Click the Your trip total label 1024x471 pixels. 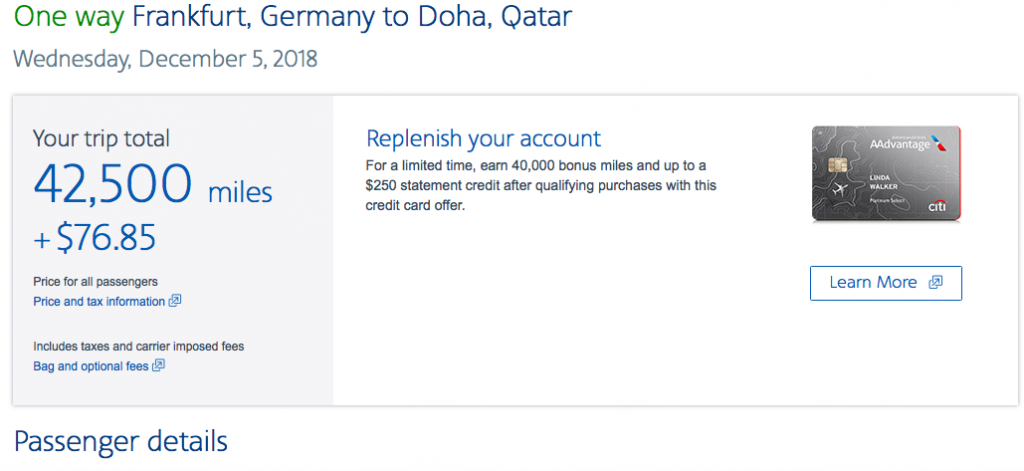101,138
